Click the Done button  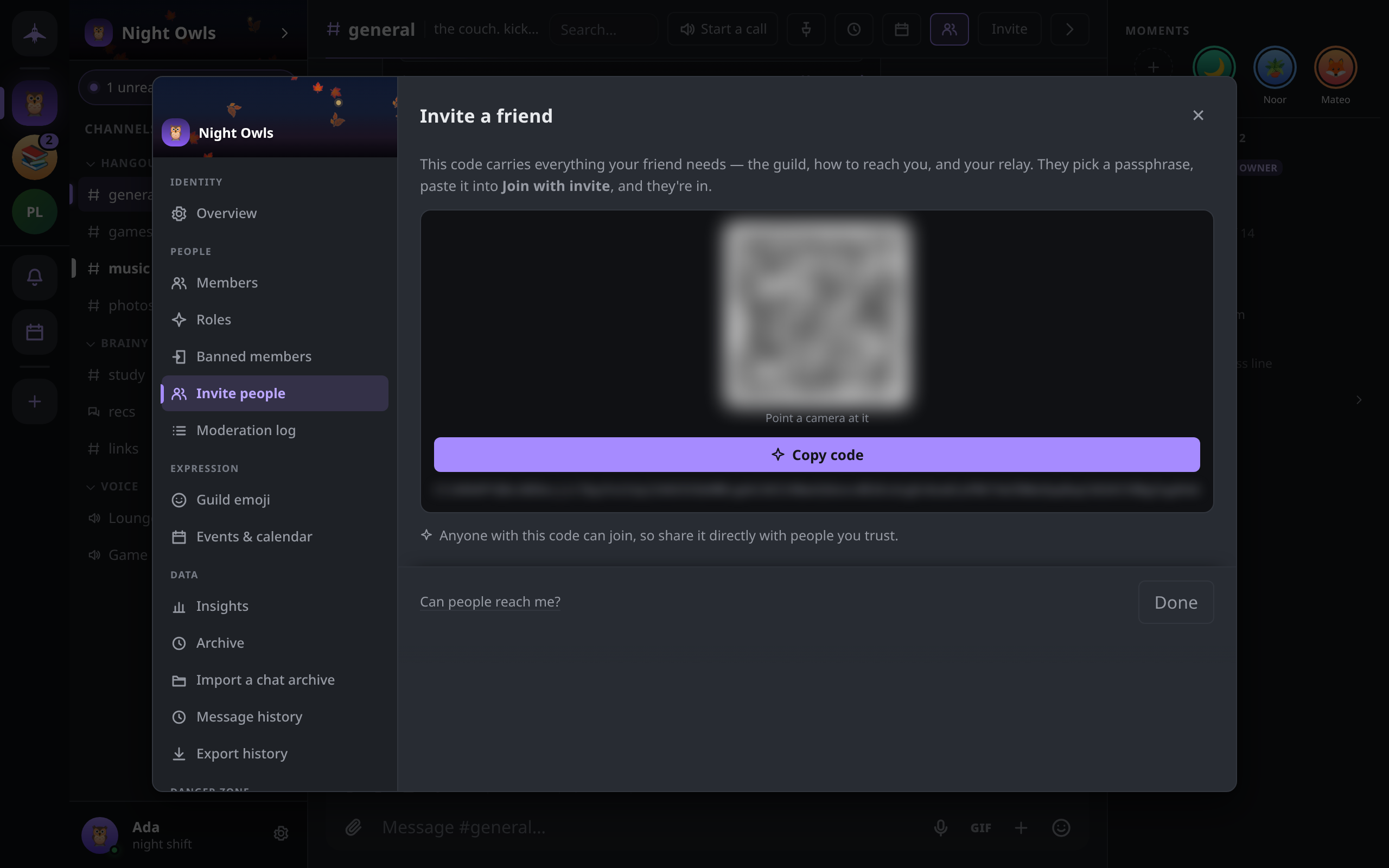pyautogui.click(x=1175, y=602)
